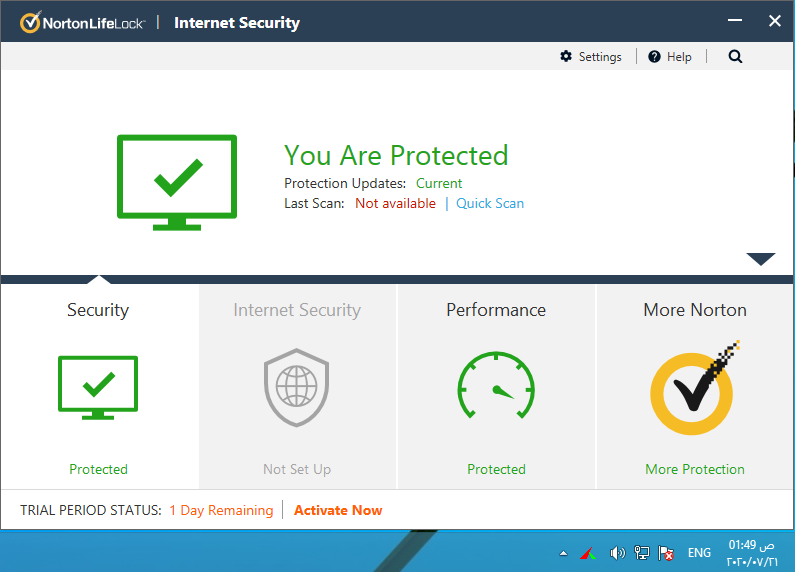Click the NortonLifeLock logo in title bar

(x=83, y=22)
